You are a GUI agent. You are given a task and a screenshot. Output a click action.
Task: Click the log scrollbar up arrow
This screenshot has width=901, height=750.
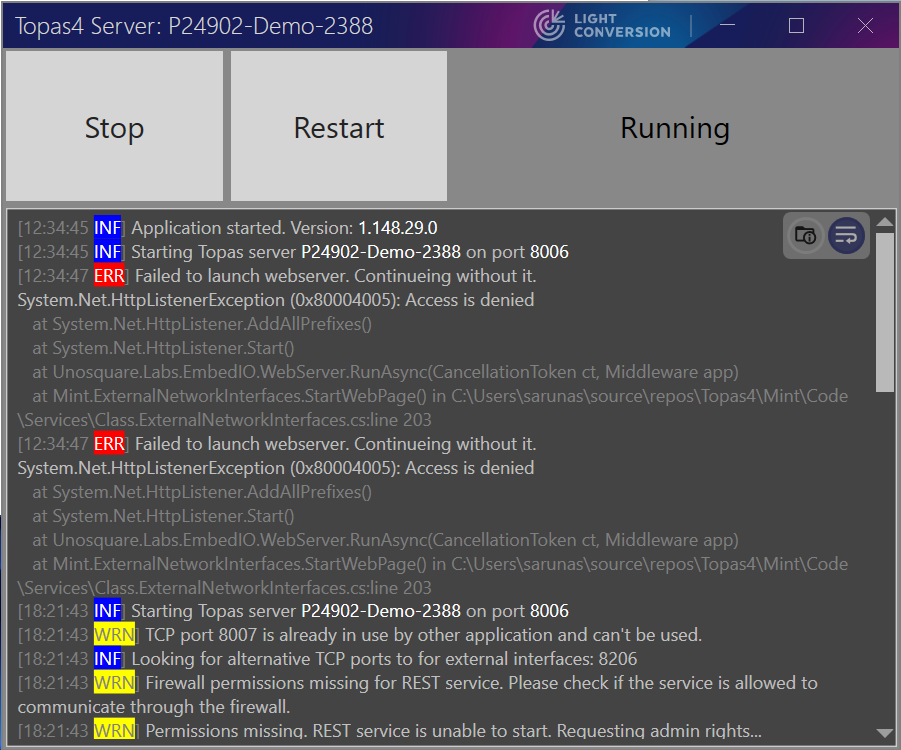(885, 222)
